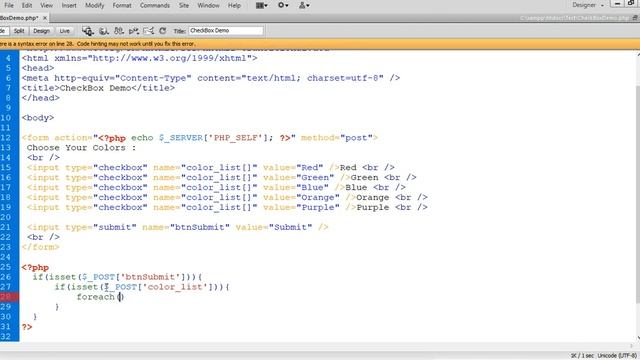Image resolution: width=640 pixels, height=360 pixels.
Task: Click the '<meta http-equiv' line
Action: coord(211,78)
